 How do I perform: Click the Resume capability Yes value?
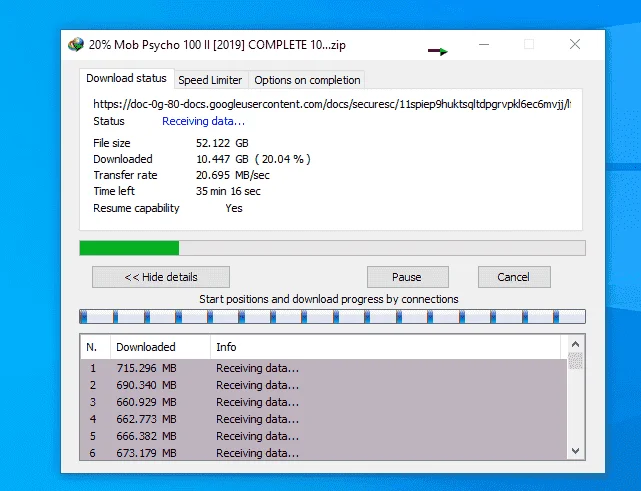tap(234, 209)
